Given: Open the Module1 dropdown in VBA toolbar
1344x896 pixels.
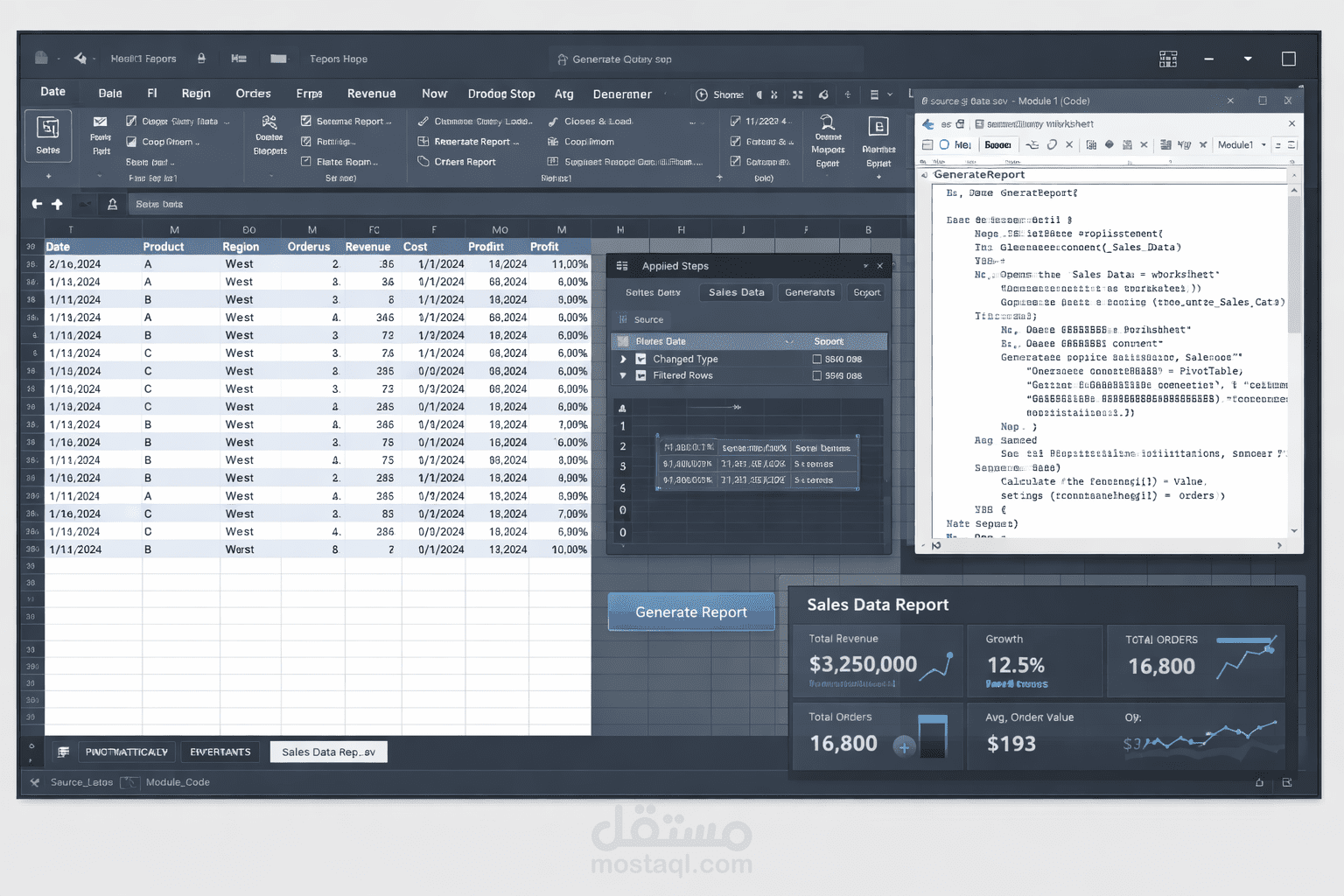Looking at the screenshot, I should tap(1241, 144).
